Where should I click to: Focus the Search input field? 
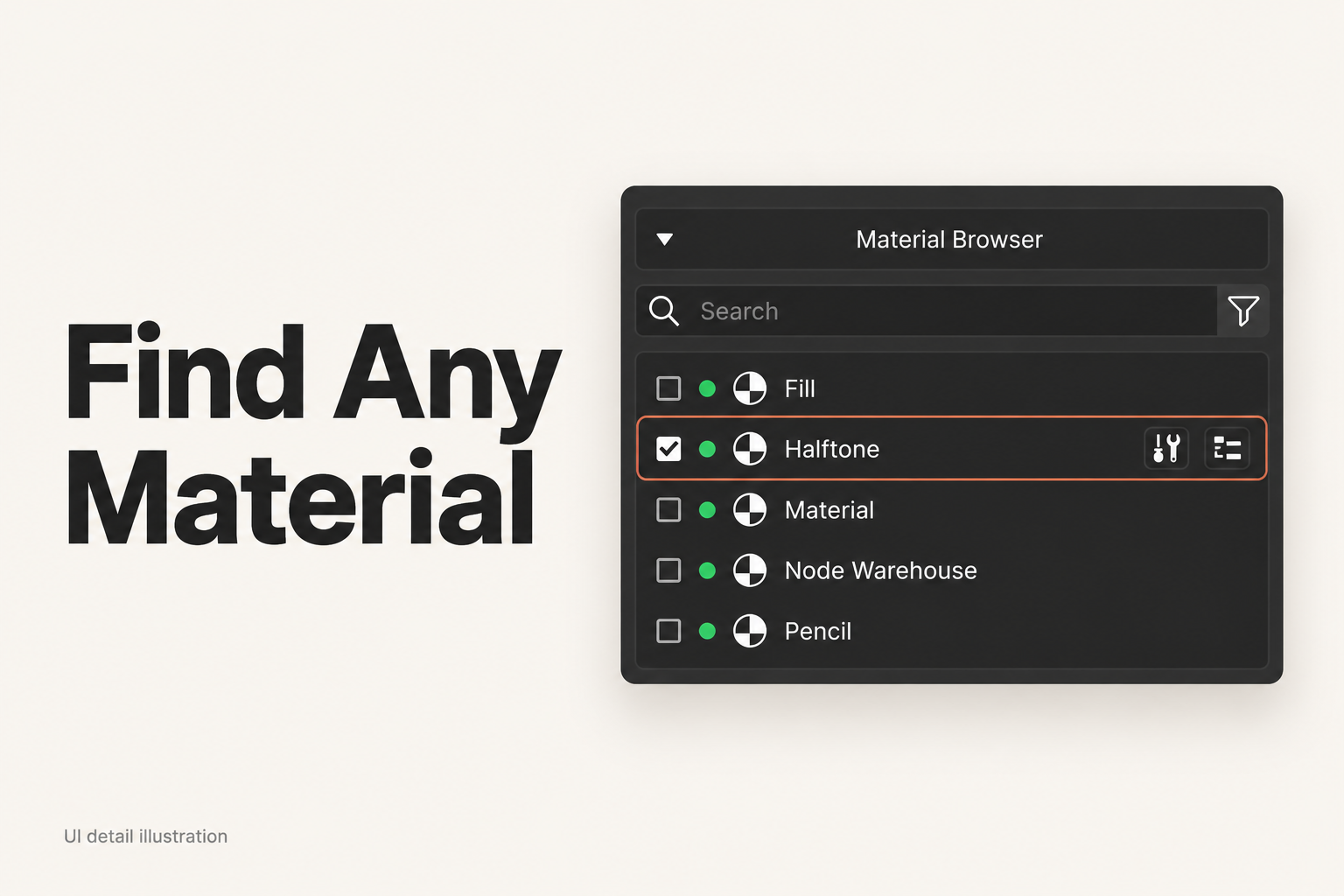pyautogui.click(x=927, y=311)
